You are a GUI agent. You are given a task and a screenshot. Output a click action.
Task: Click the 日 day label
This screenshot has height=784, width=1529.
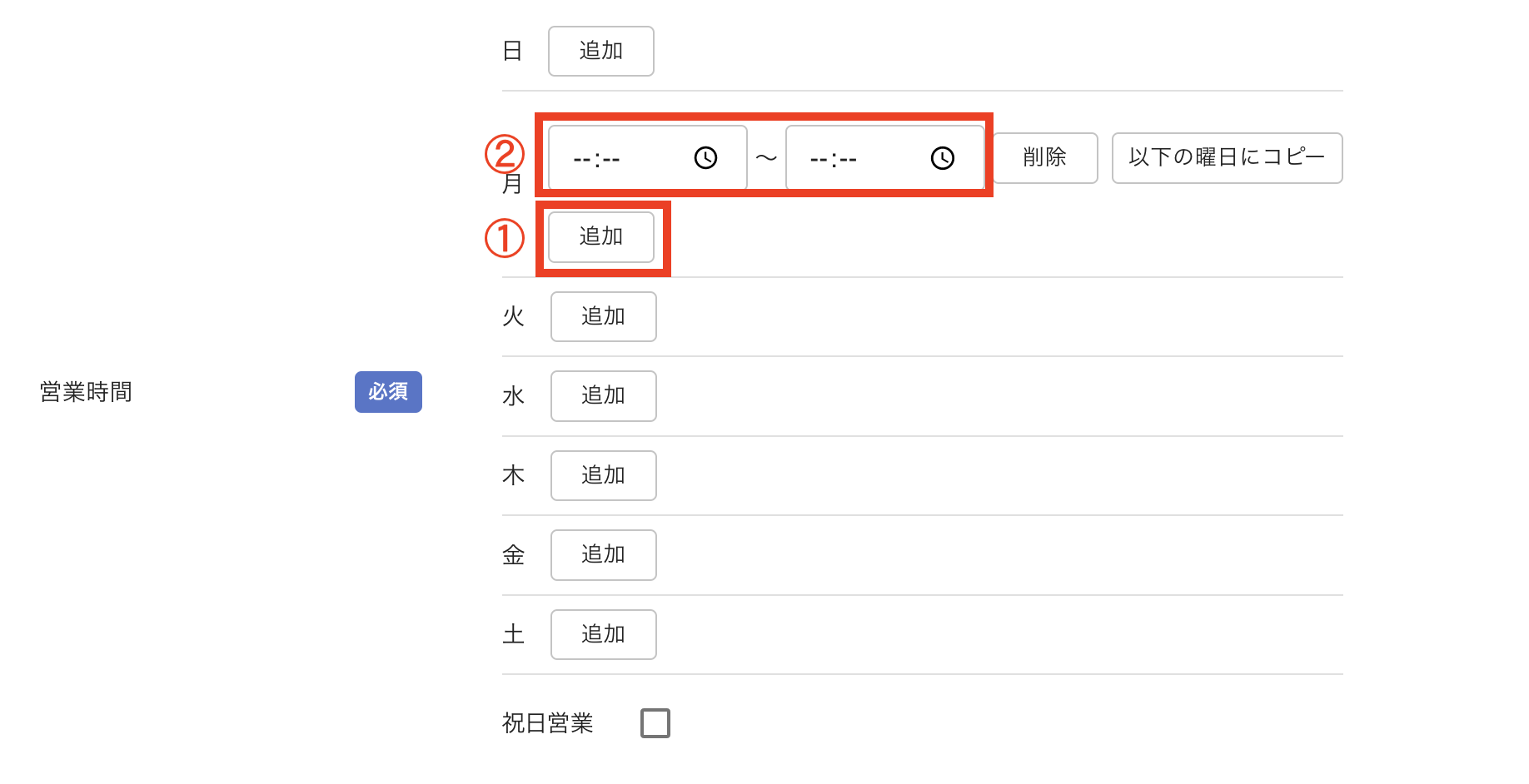coord(512,52)
